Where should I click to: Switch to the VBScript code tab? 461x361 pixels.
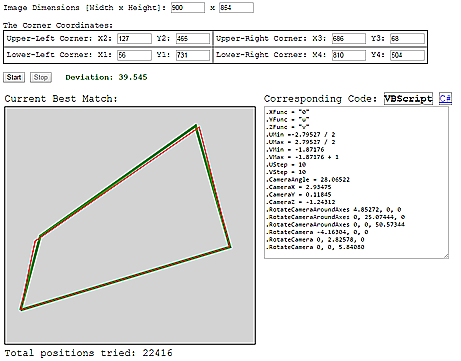pyautogui.click(x=408, y=99)
